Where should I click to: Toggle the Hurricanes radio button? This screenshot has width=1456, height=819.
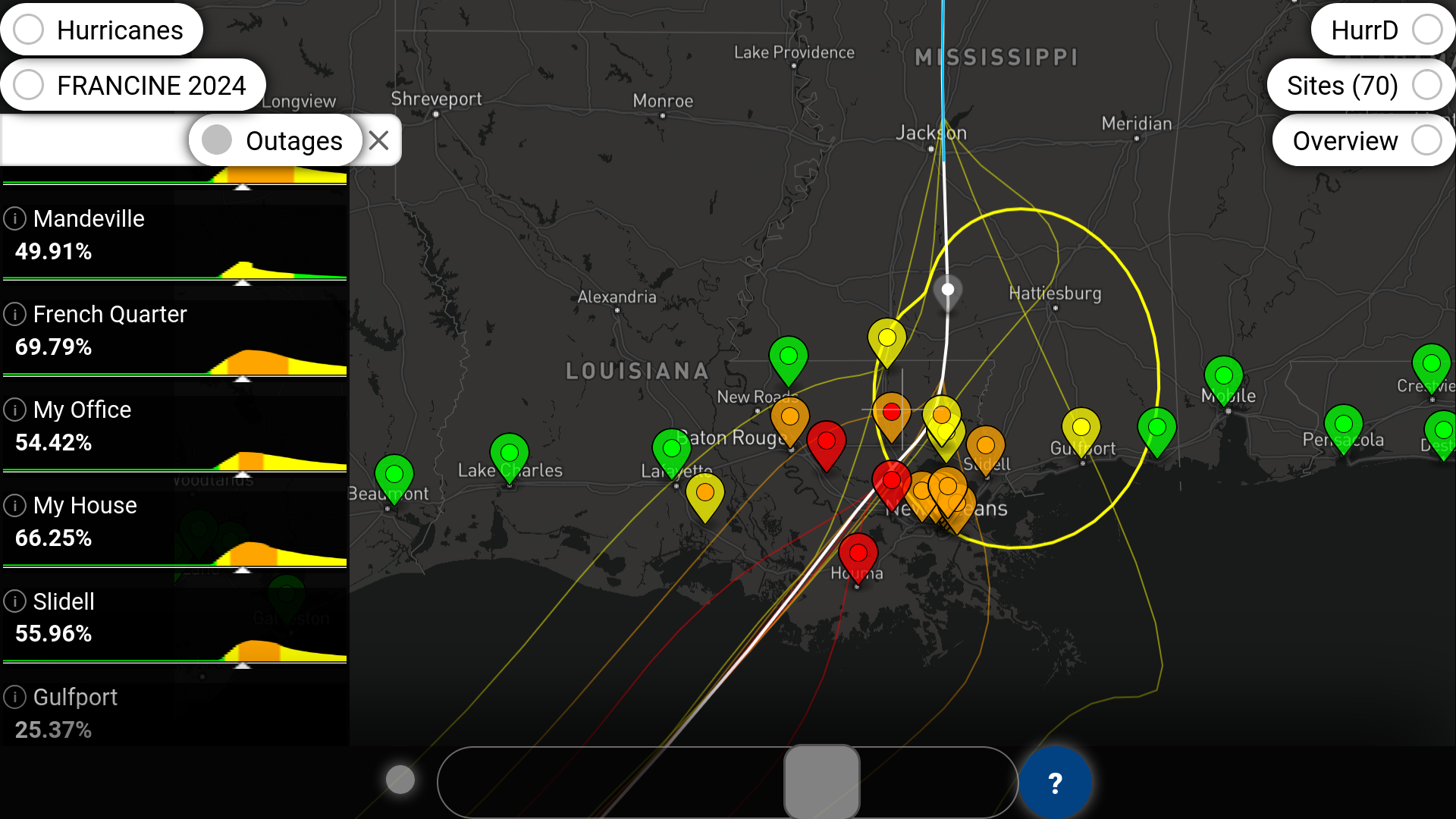(29, 30)
